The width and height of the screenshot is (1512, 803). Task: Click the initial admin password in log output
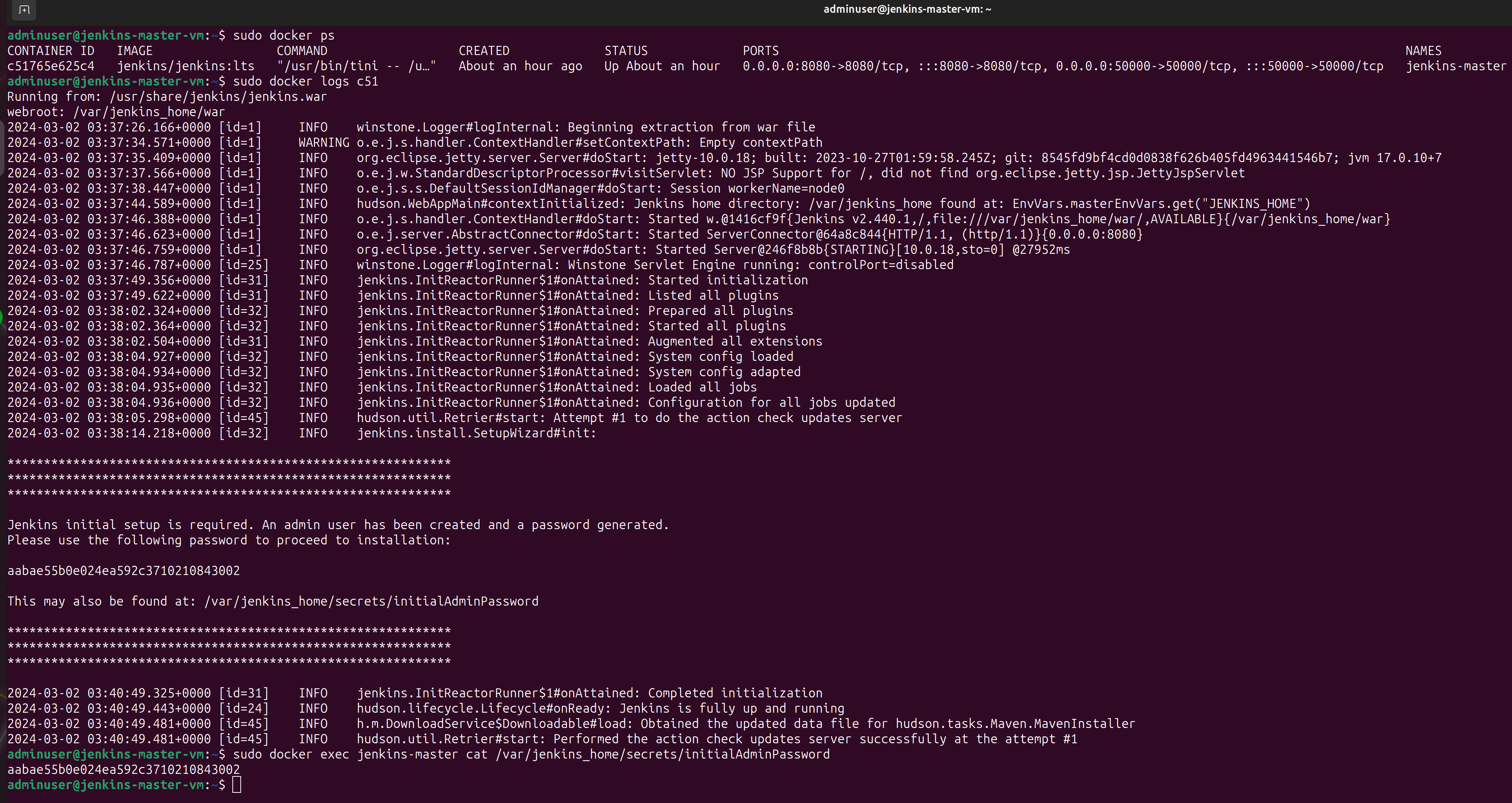[x=123, y=571]
